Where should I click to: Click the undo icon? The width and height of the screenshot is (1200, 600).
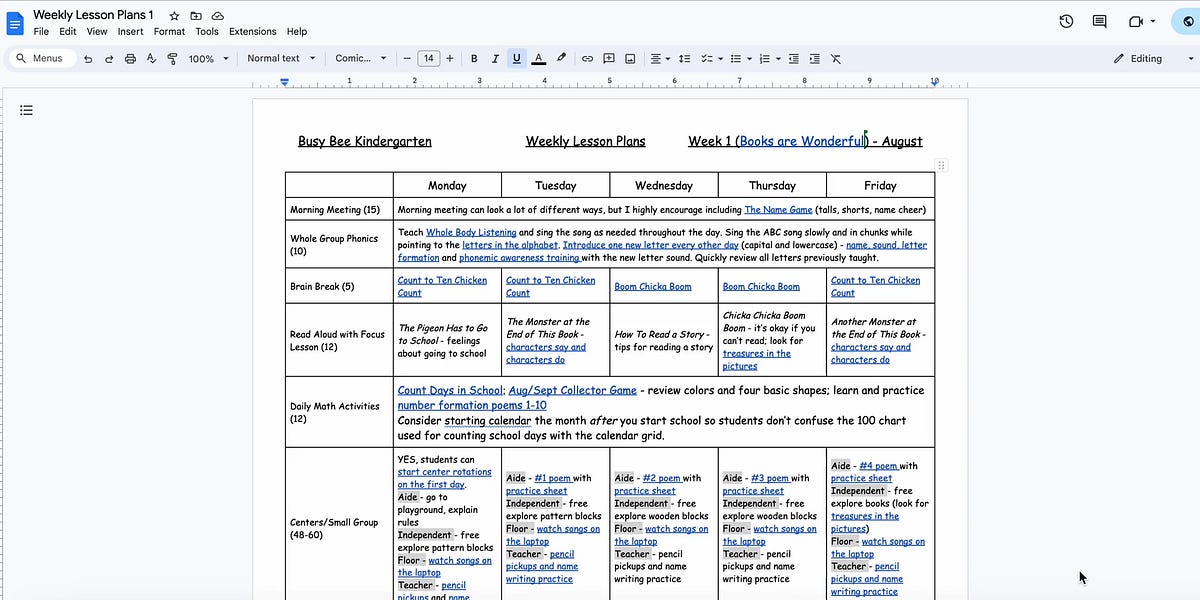click(x=88, y=58)
